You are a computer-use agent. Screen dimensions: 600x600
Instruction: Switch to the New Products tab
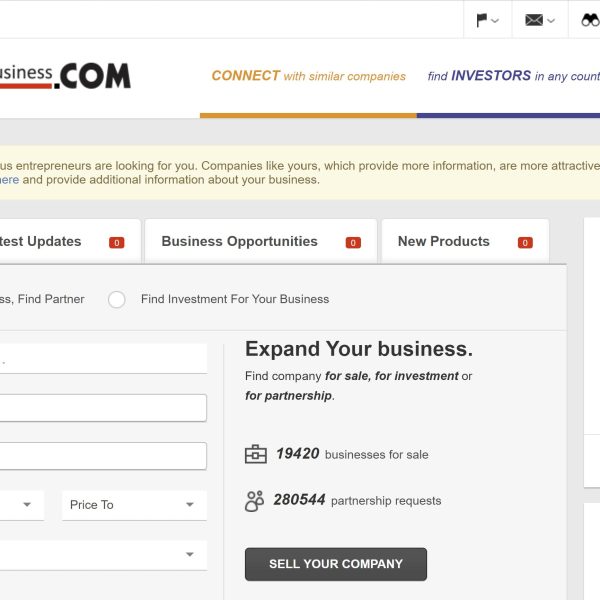pos(444,241)
